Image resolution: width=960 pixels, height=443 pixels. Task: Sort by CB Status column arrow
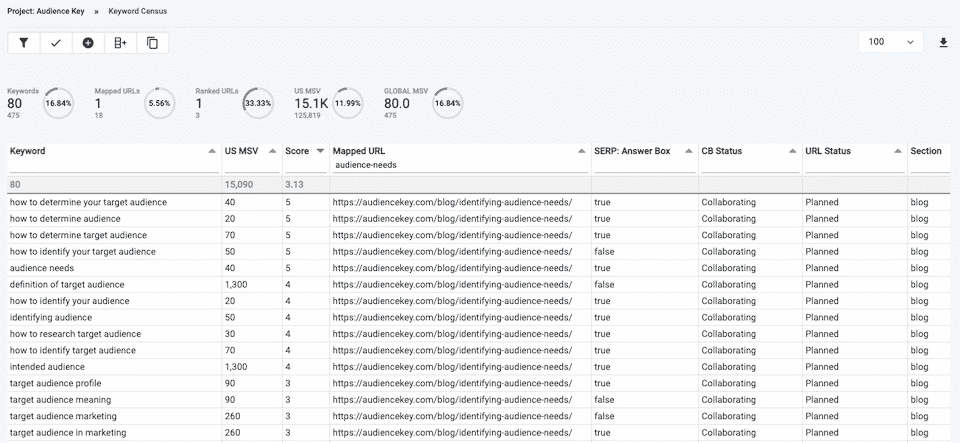[x=793, y=151]
